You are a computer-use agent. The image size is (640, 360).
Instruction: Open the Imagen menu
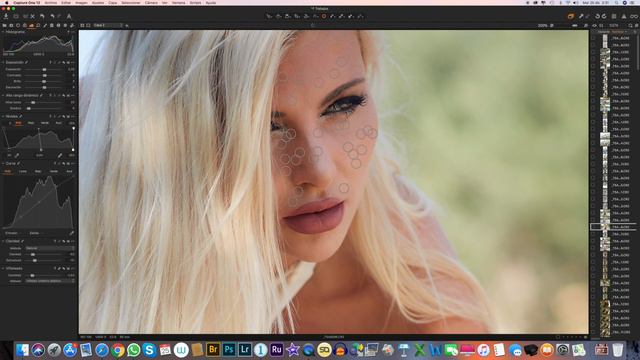[81, 2]
